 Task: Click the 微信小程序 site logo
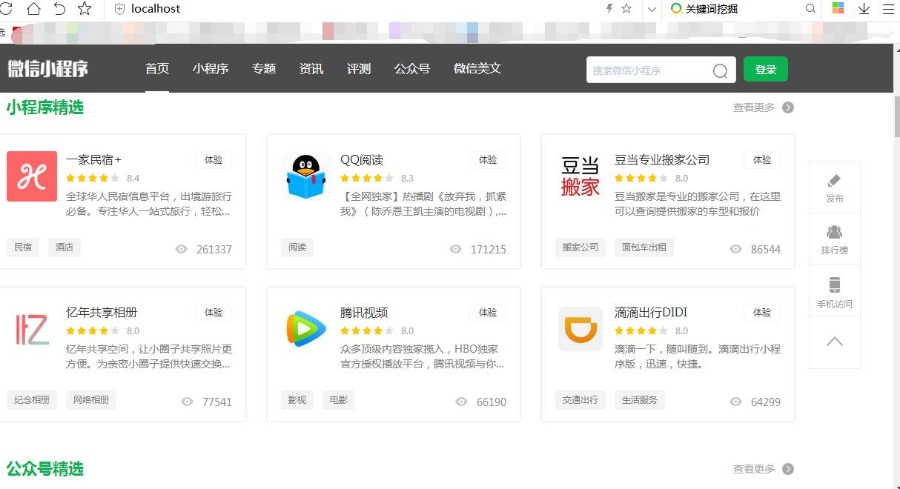pyautogui.click(x=48, y=69)
